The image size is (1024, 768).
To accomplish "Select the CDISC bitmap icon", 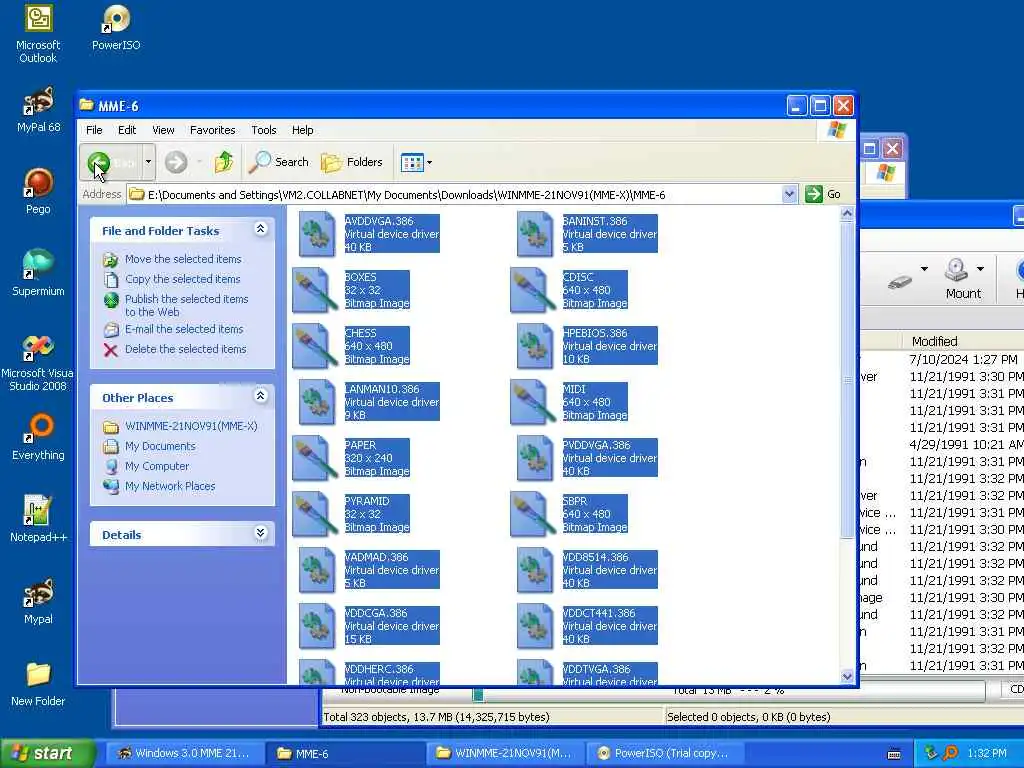I will 532,290.
